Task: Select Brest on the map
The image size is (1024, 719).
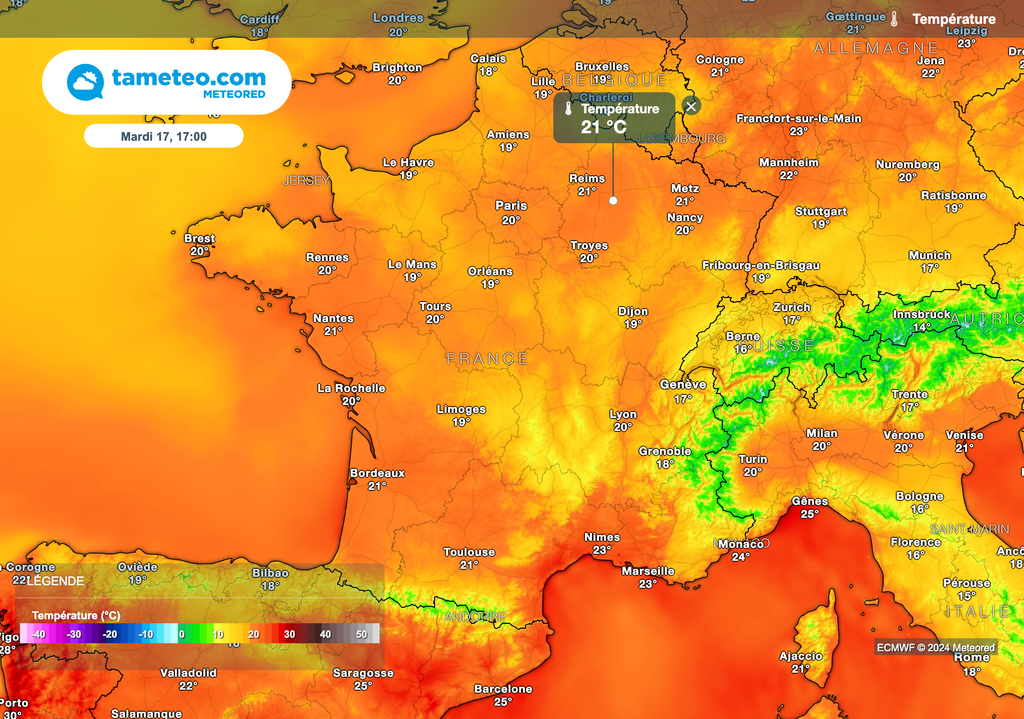Action: 199,239
